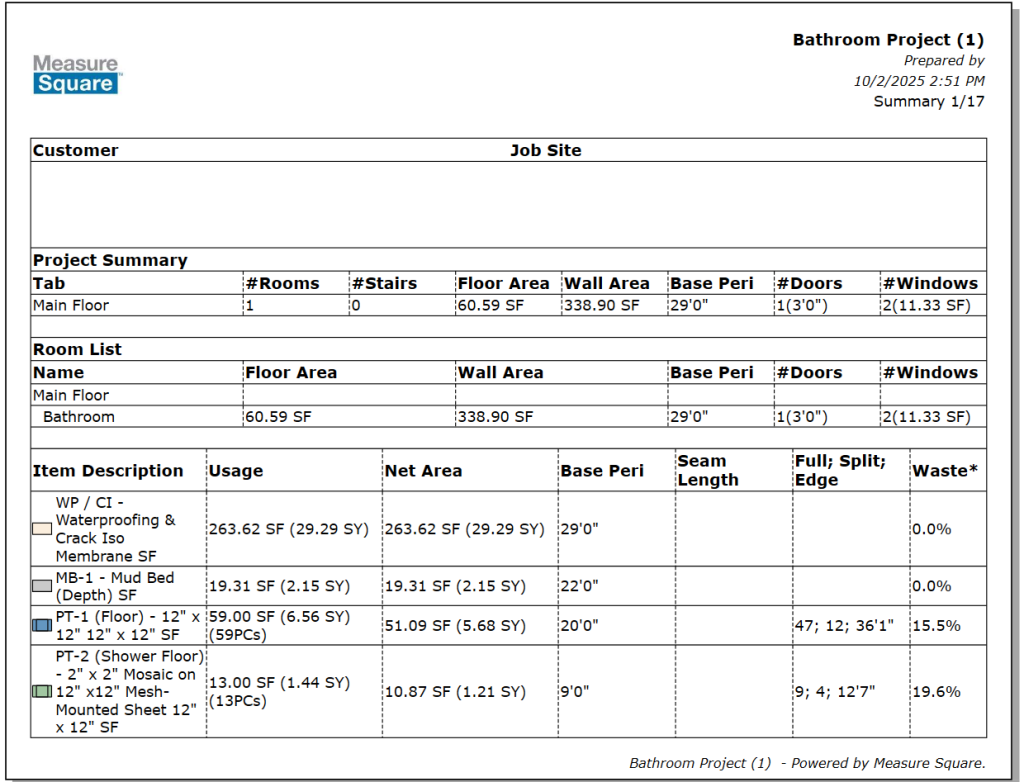Click the Waste* column header
Viewport: 1024px width, 782px height.
945,471
